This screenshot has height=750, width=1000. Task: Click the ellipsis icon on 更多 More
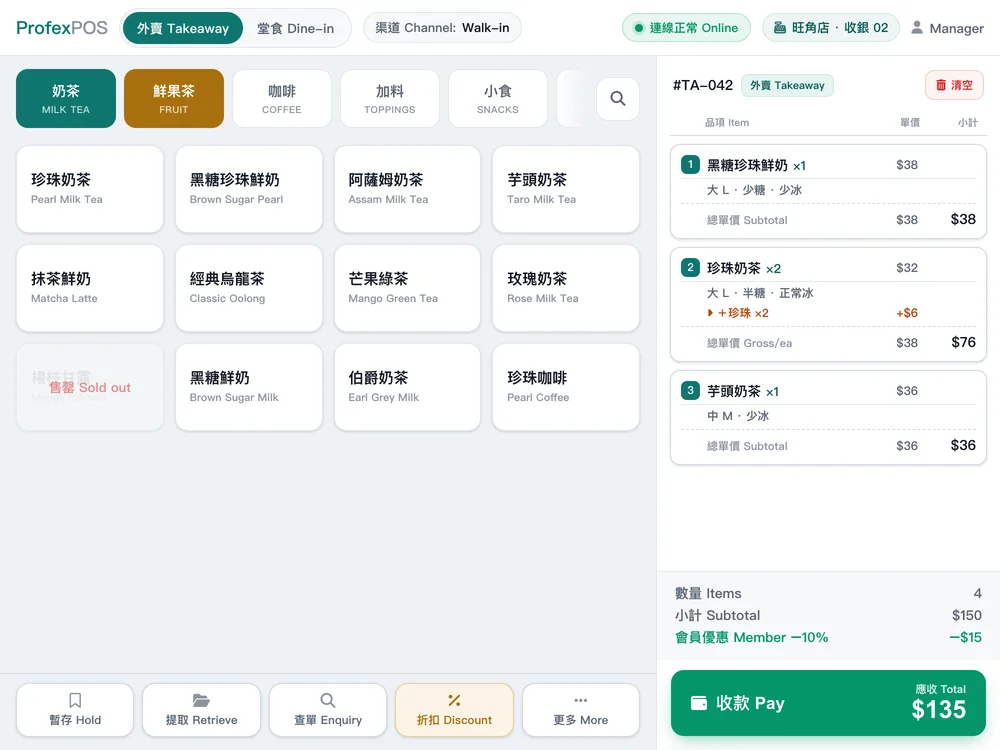tap(580, 700)
